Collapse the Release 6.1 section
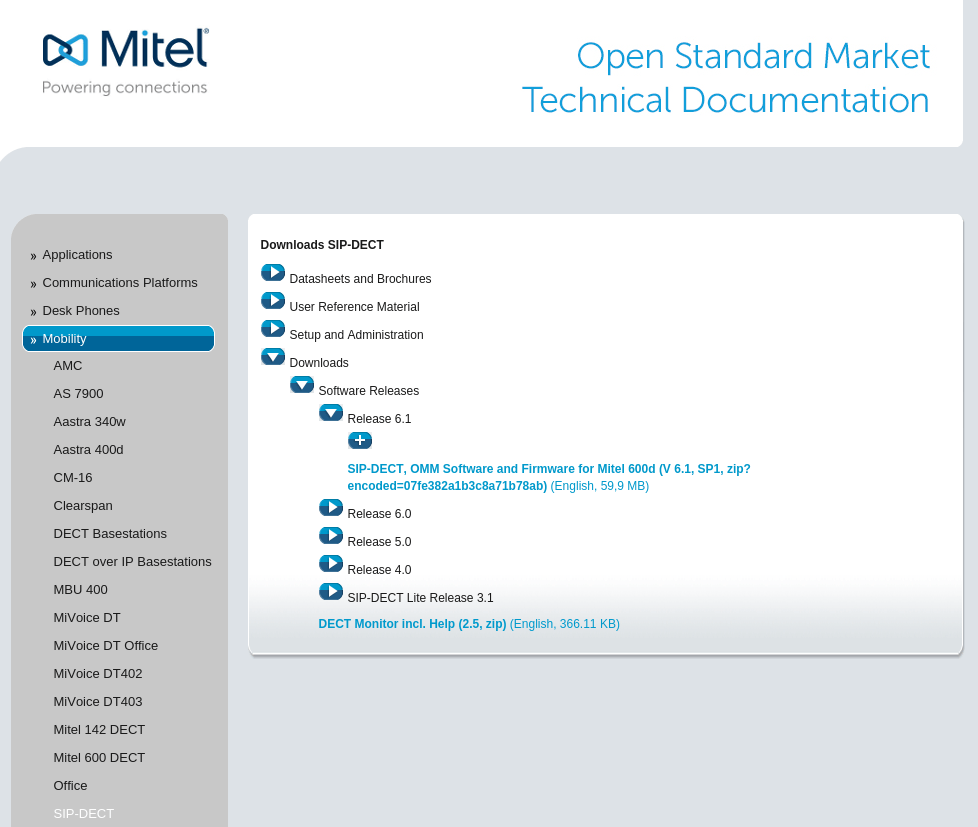The width and height of the screenshot is (978, 827). click(x=331, y=413)
